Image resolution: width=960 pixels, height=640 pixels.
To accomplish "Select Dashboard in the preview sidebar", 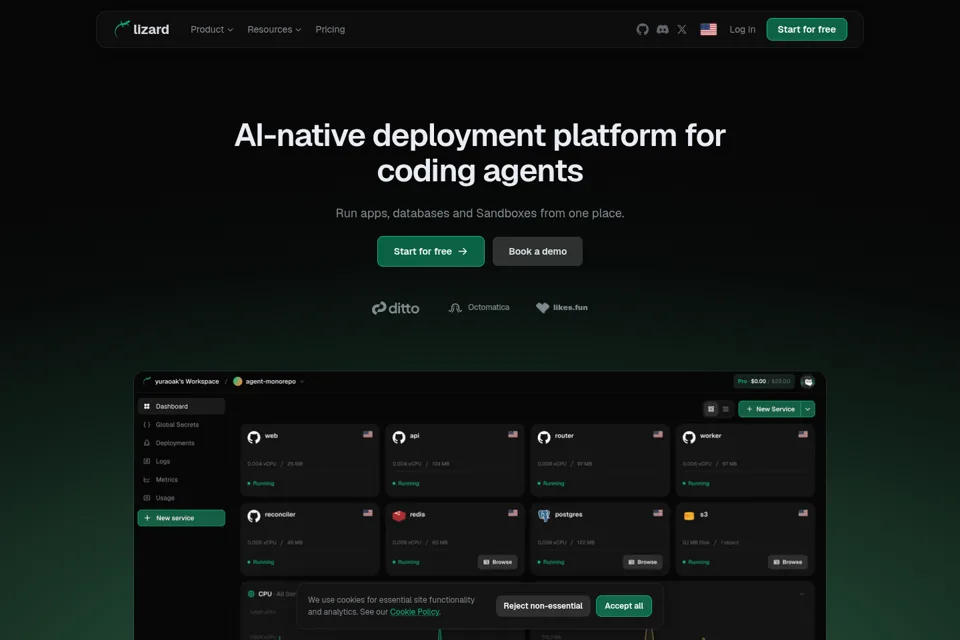I will pos(181,406).
